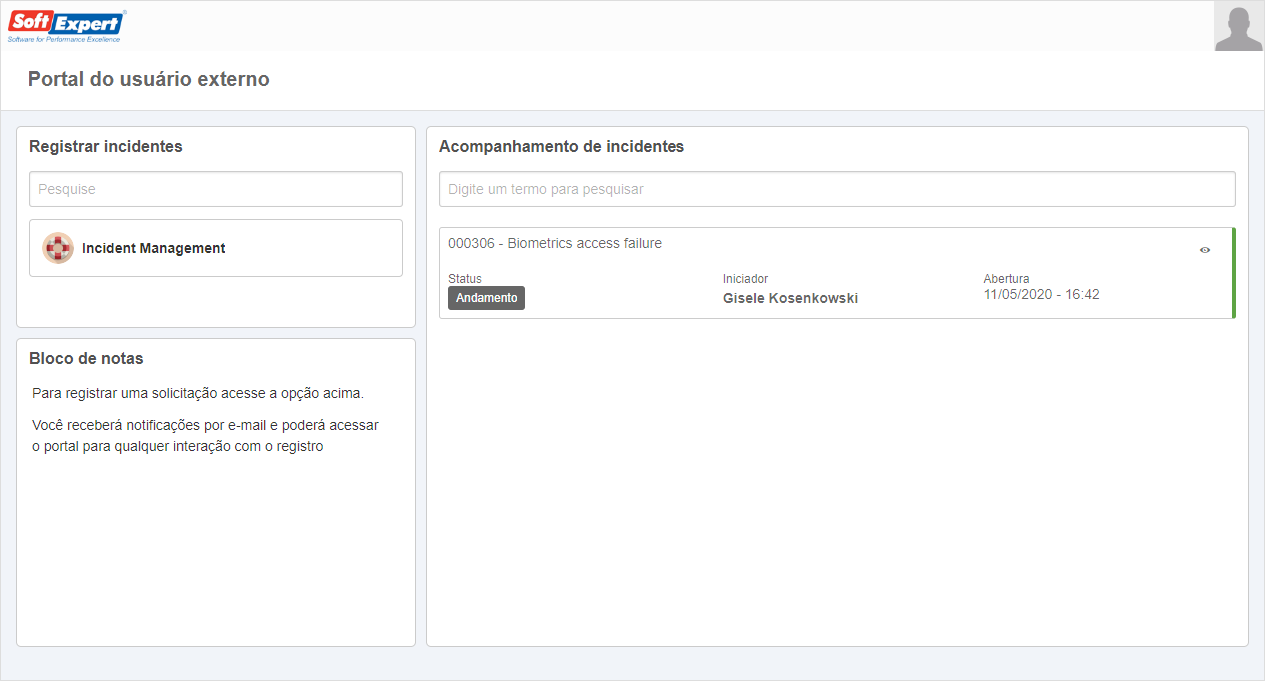
Task: Click the SoftExpert logo
Action: (x=67, y=26)
